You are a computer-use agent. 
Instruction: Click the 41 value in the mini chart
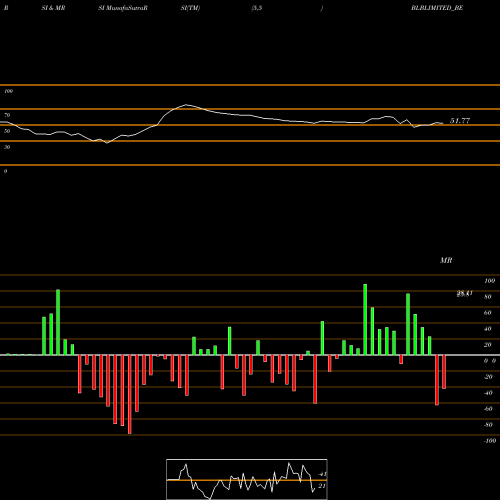point(322,474)
